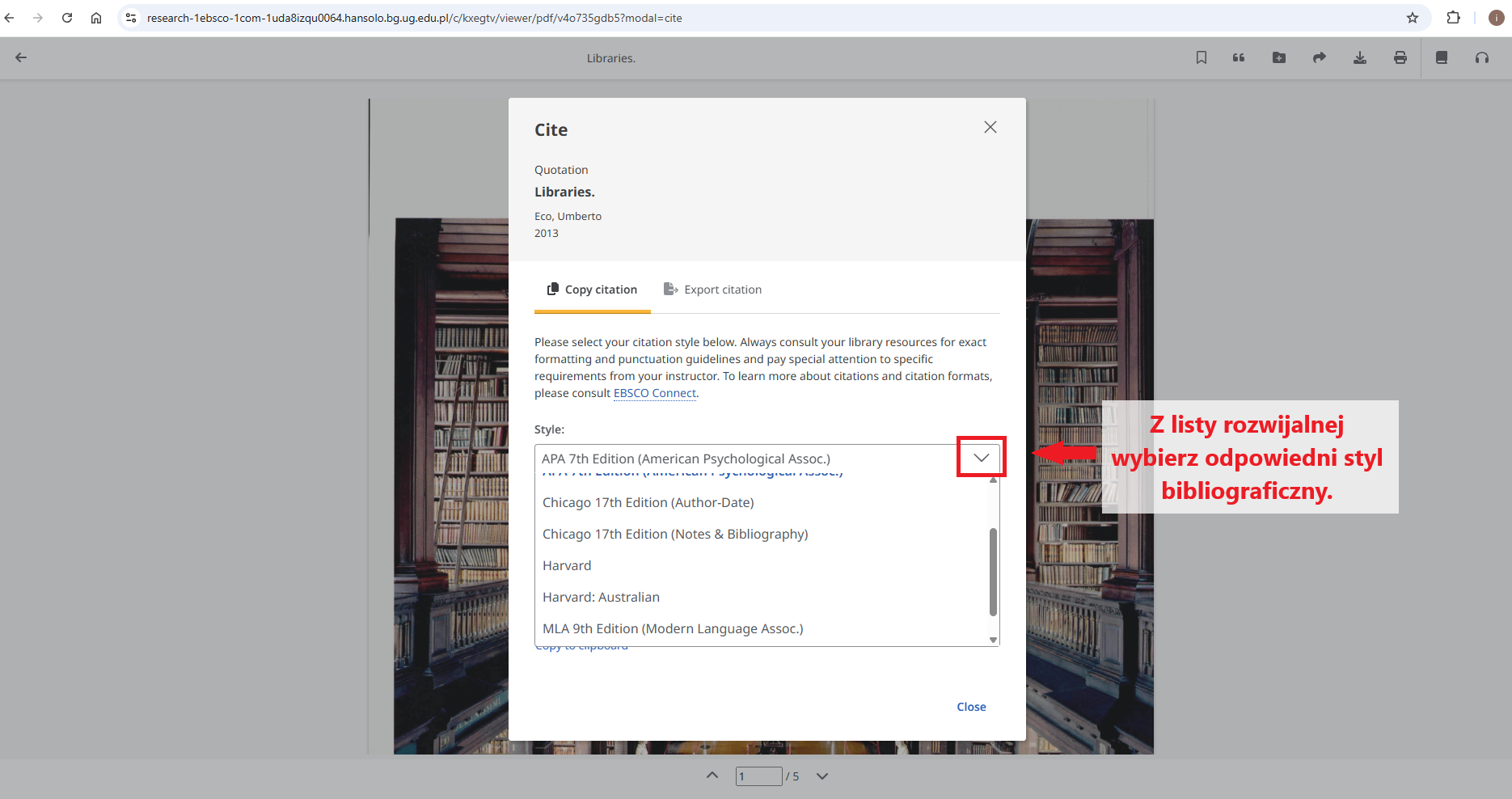Image resolution: width=1512 pixels, height=799 pixels.
Task: Click the bookmark icon in the viewer toolbar
Action: [1202, 57]
